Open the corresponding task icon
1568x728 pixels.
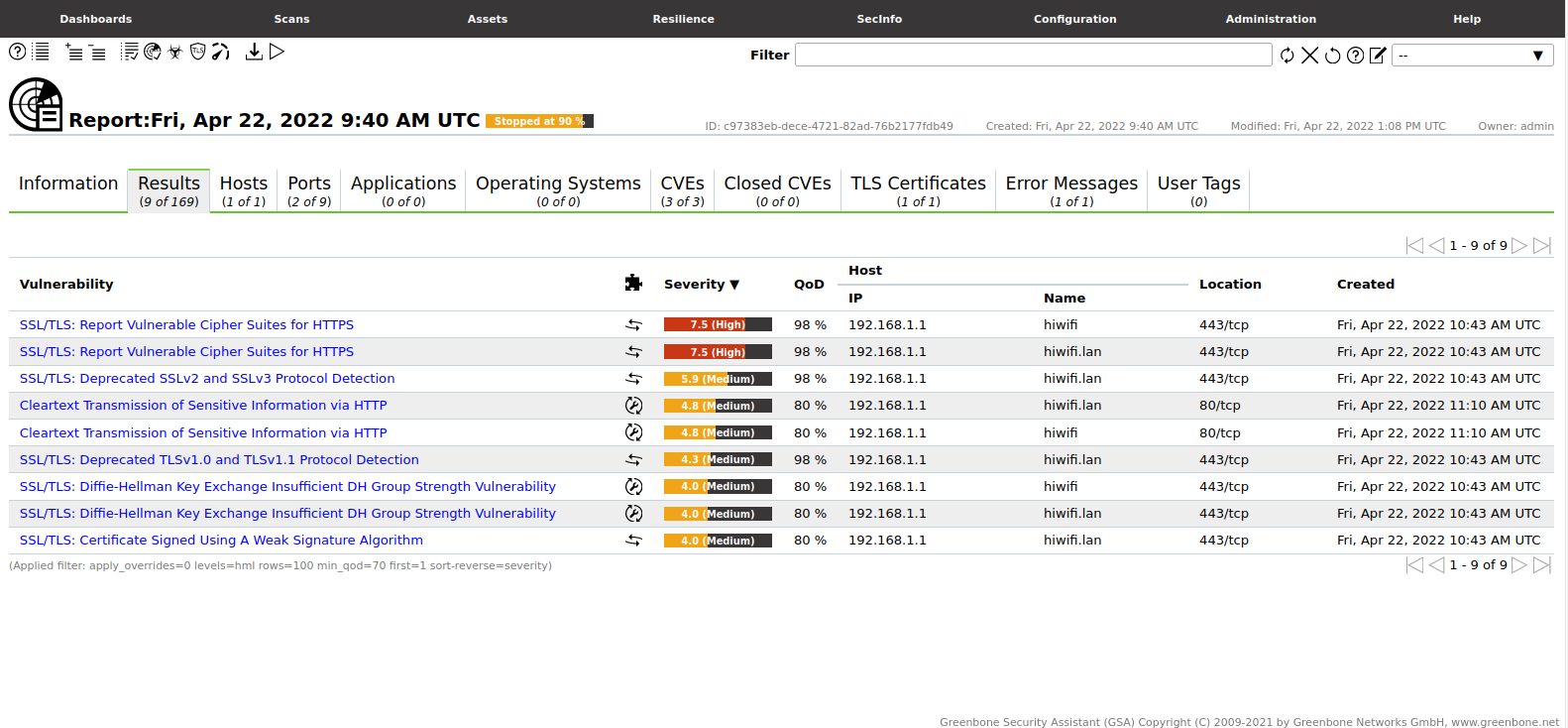tap(130, 52)
